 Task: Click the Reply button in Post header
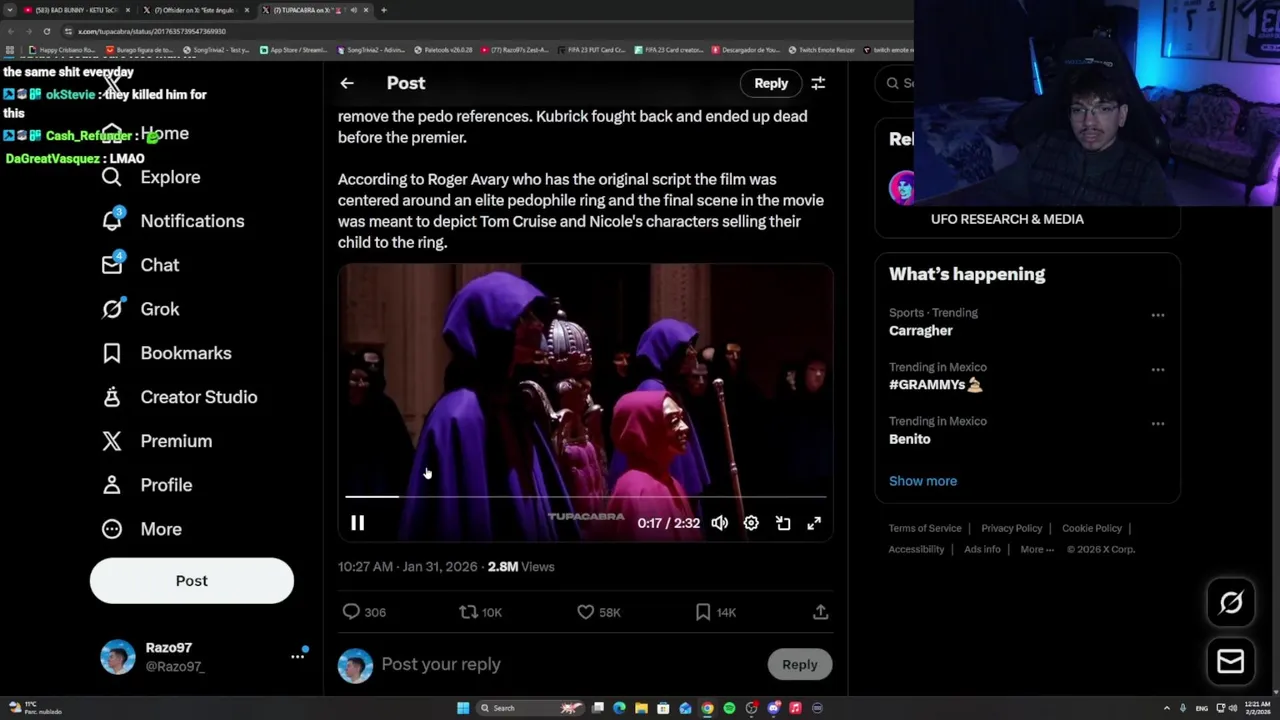(771, 83)
